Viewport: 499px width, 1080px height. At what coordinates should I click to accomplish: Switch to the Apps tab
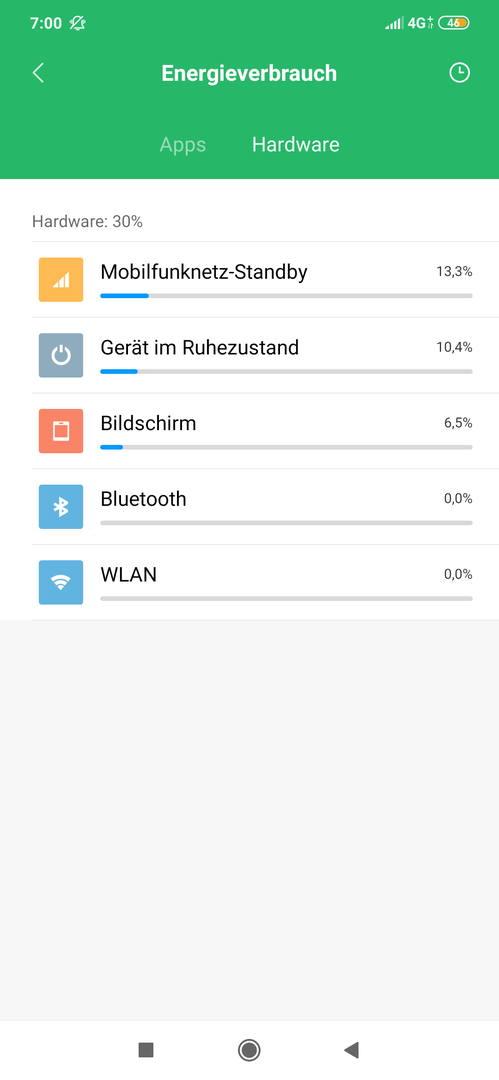[183, 145]
